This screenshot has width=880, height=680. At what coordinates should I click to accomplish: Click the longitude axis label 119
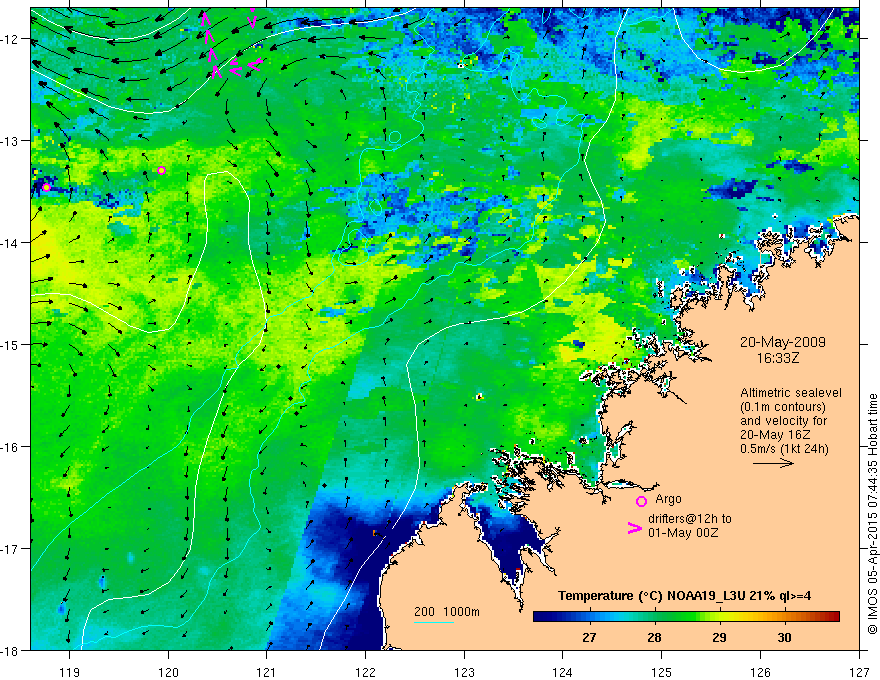tap(70, 672)
